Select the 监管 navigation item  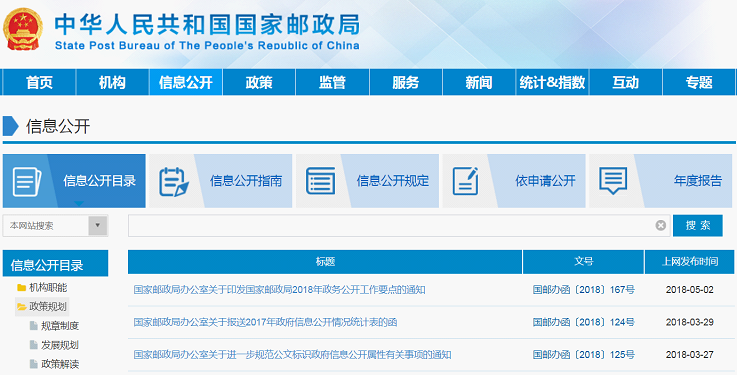332,82
